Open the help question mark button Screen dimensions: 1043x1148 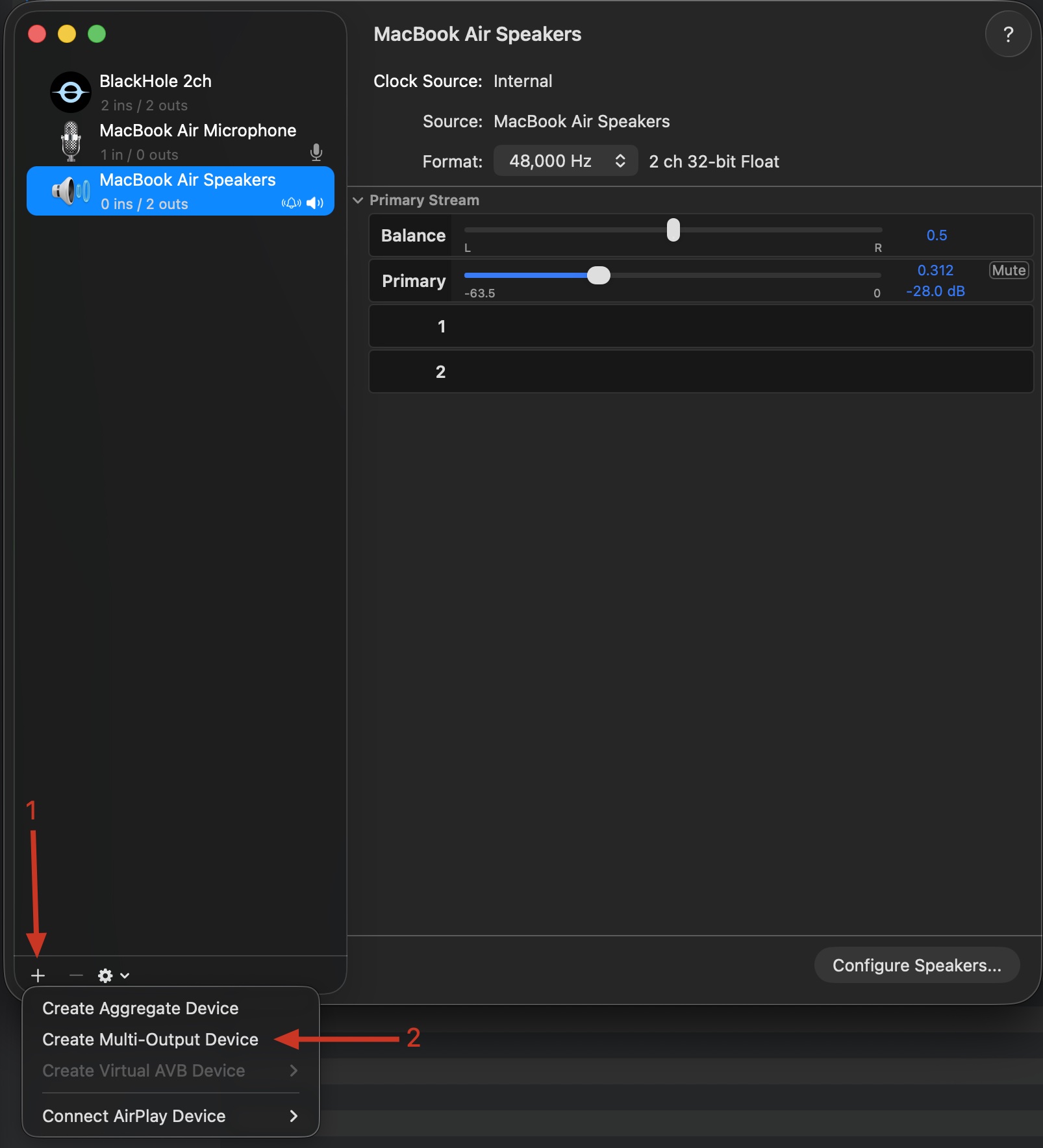1008,34
